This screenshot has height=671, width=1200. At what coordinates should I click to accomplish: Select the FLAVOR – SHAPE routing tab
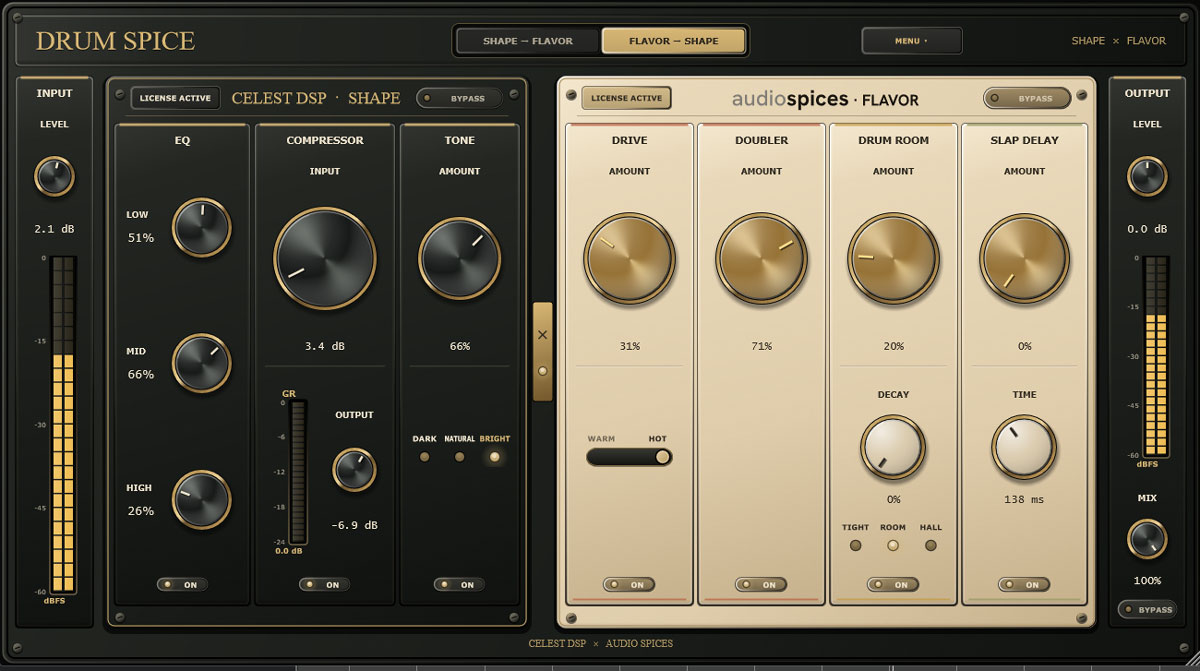click(673, 41)
